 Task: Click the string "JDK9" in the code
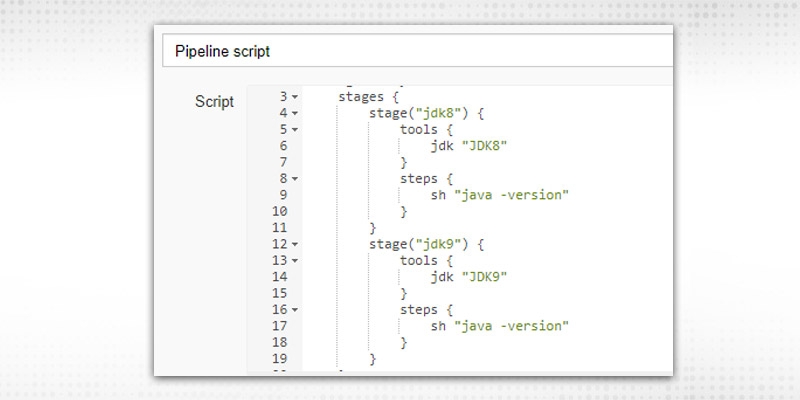point(485,277)
